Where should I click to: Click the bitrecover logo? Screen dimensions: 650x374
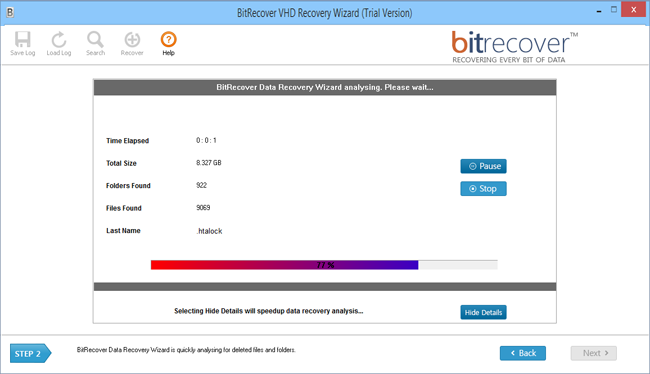514,47
